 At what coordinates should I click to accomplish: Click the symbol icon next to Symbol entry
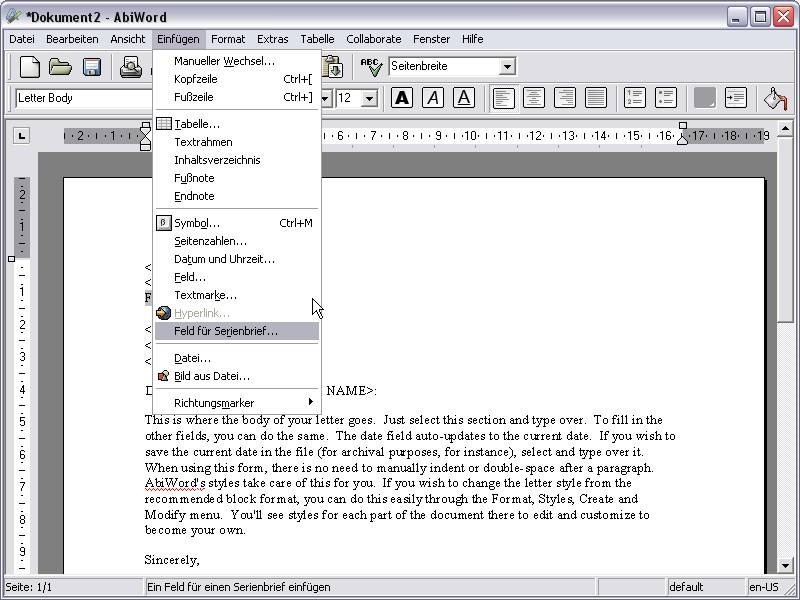click(x=163, y=223)
